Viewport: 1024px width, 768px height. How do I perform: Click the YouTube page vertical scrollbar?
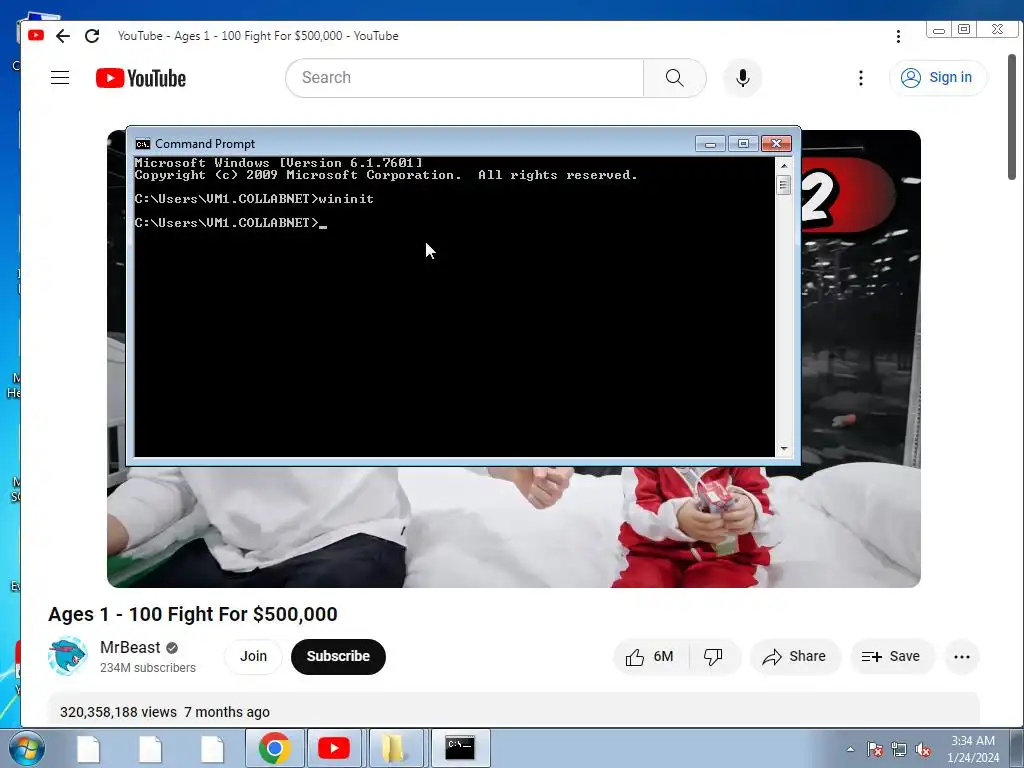pos(1012,118)
